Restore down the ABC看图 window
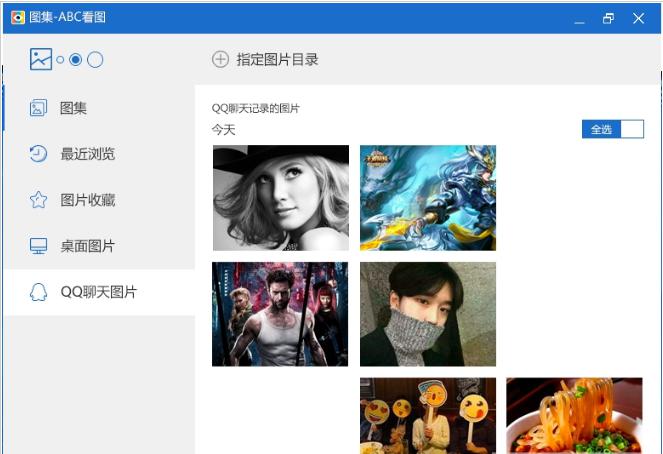The width and height of the screenshot is (663, 454). [x=608, y=18]
